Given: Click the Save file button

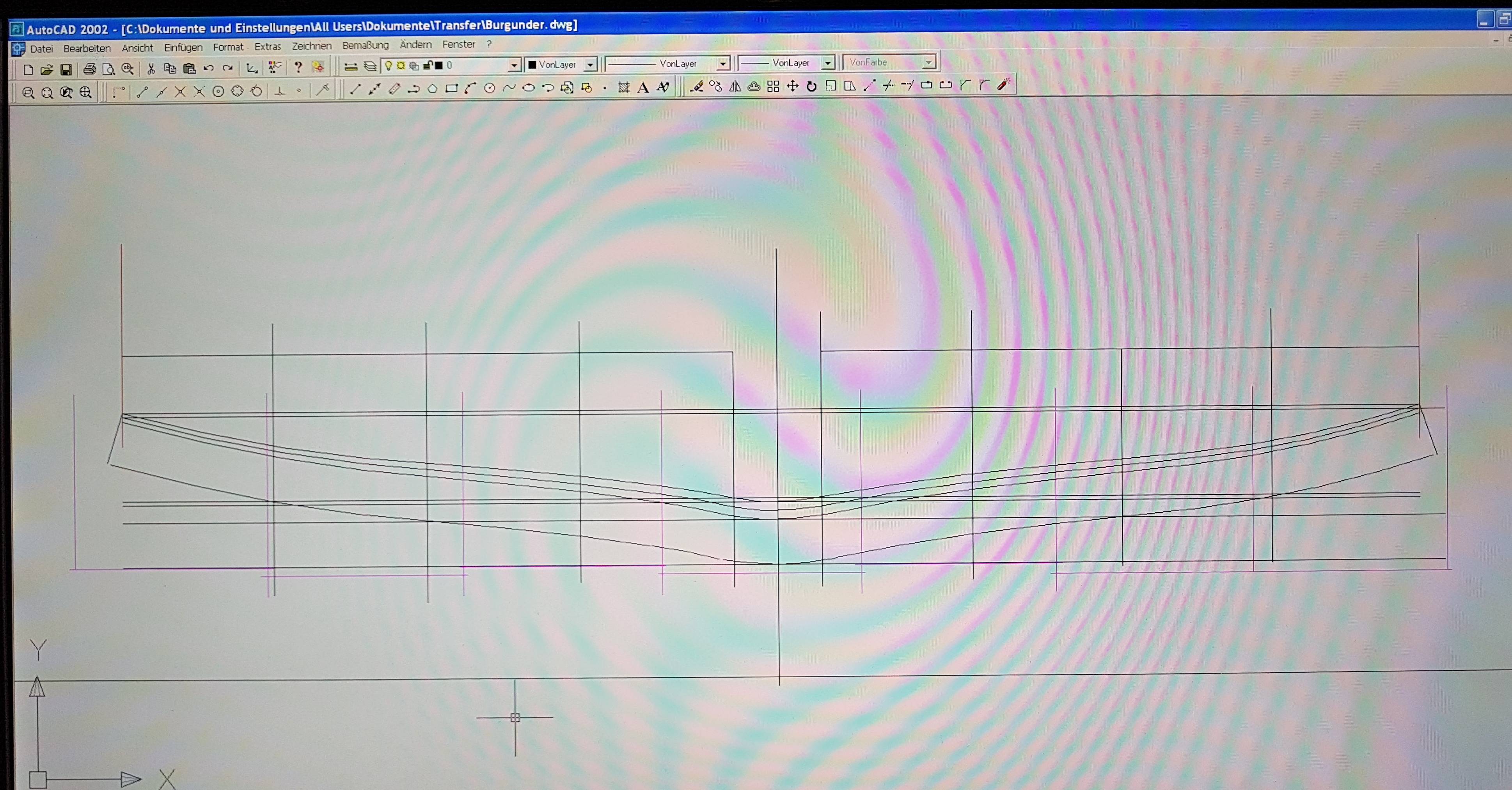Looking at the screenshot, I should 66,70.
